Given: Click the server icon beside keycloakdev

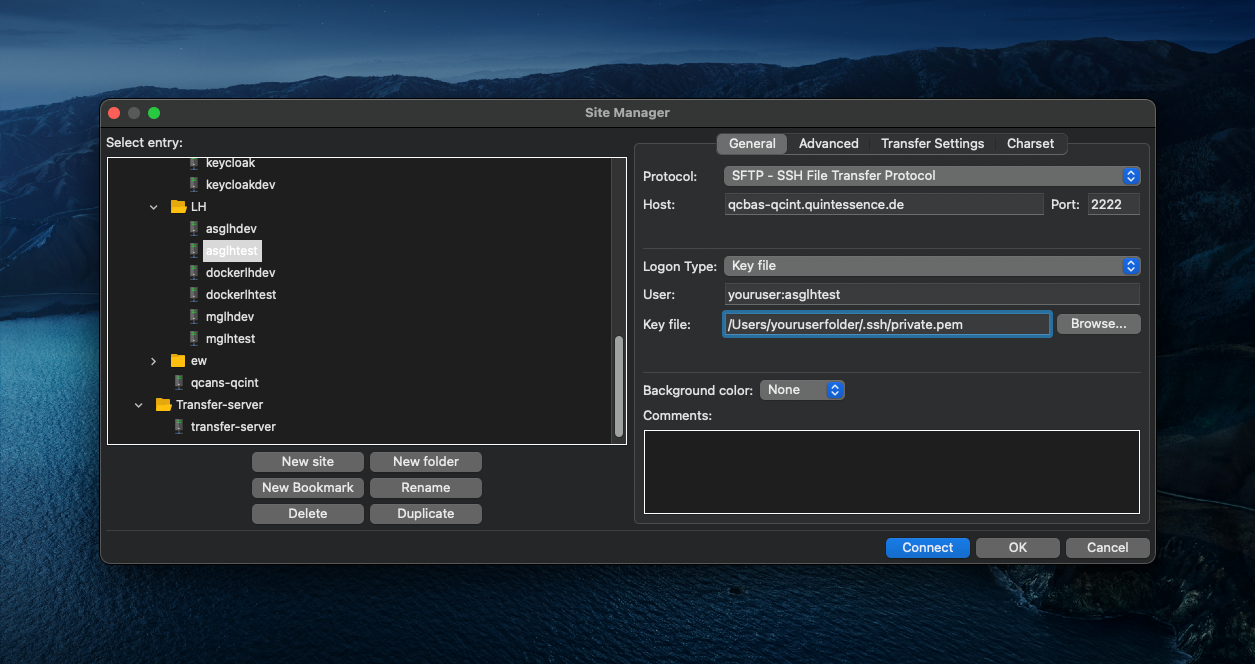Looking at the screenshot, I should coord(194,185).
